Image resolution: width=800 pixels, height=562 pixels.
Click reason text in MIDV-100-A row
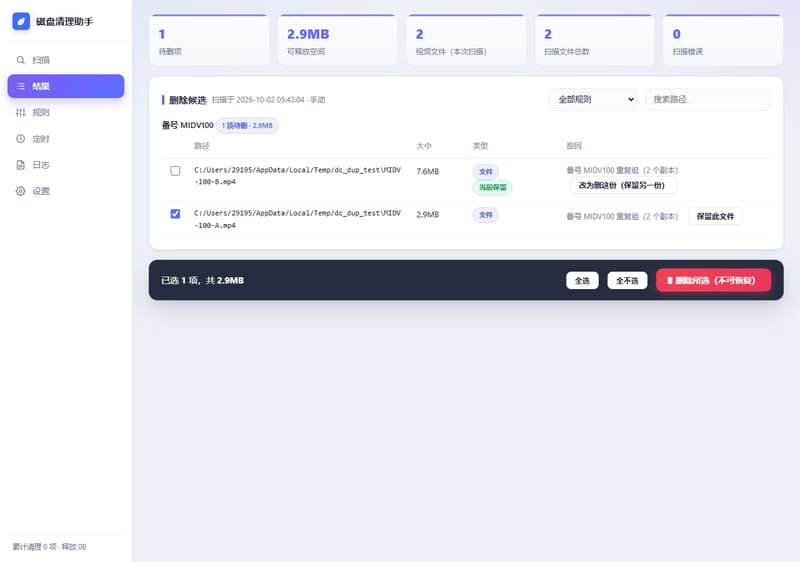click(x=622, y=217)
